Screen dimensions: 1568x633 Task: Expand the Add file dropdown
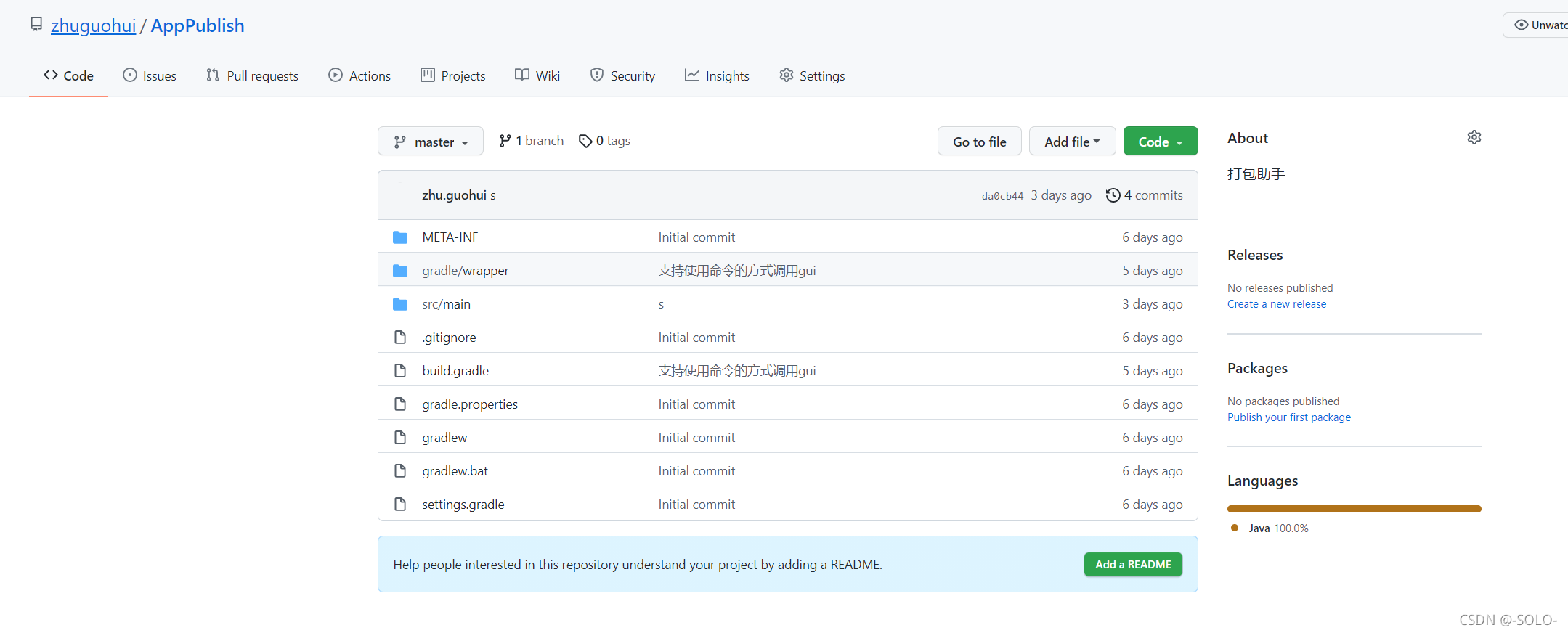tap(1073, 142)
